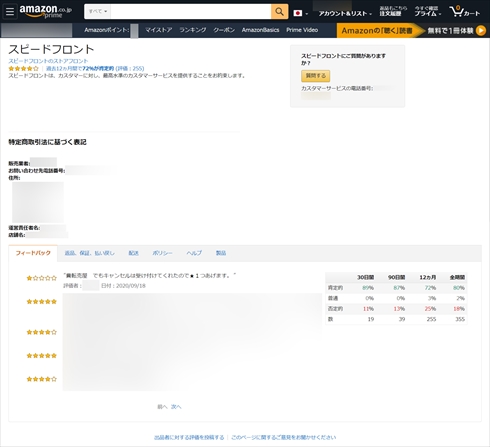
Task: Open 注文履歴 in header
Action: [390, 13]
